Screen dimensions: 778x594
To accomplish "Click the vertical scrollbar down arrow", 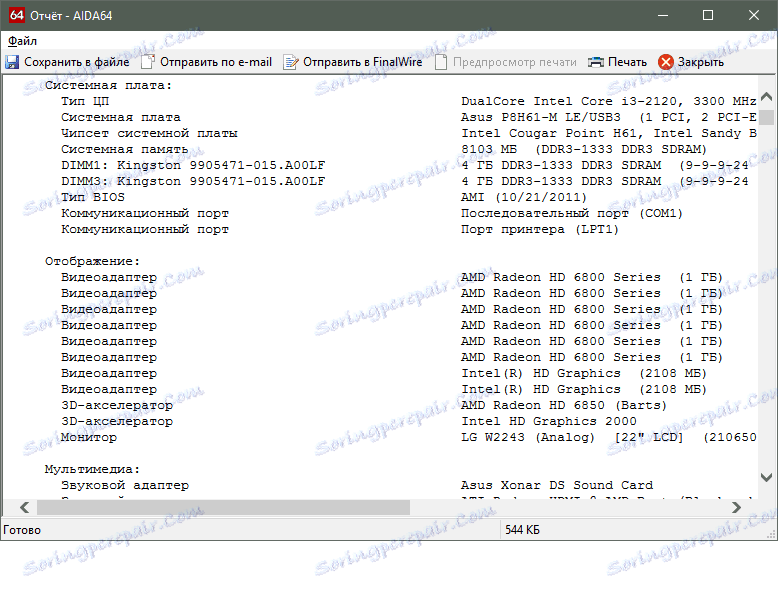I will tap(767, 477).
